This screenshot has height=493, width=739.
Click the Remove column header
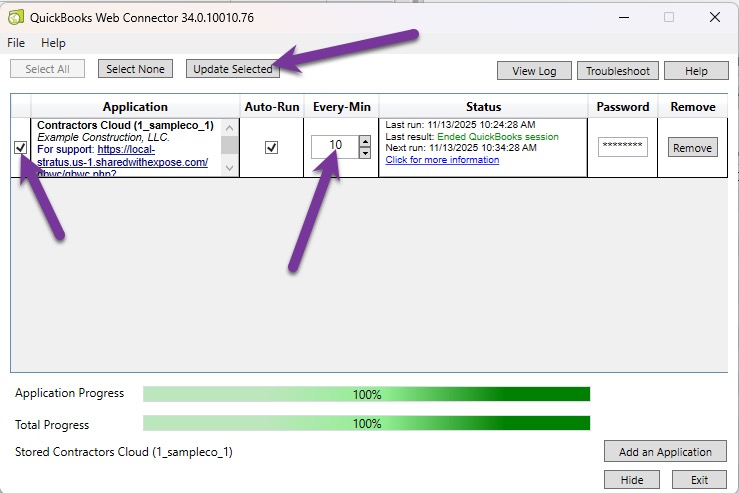[x=693, y=107]
